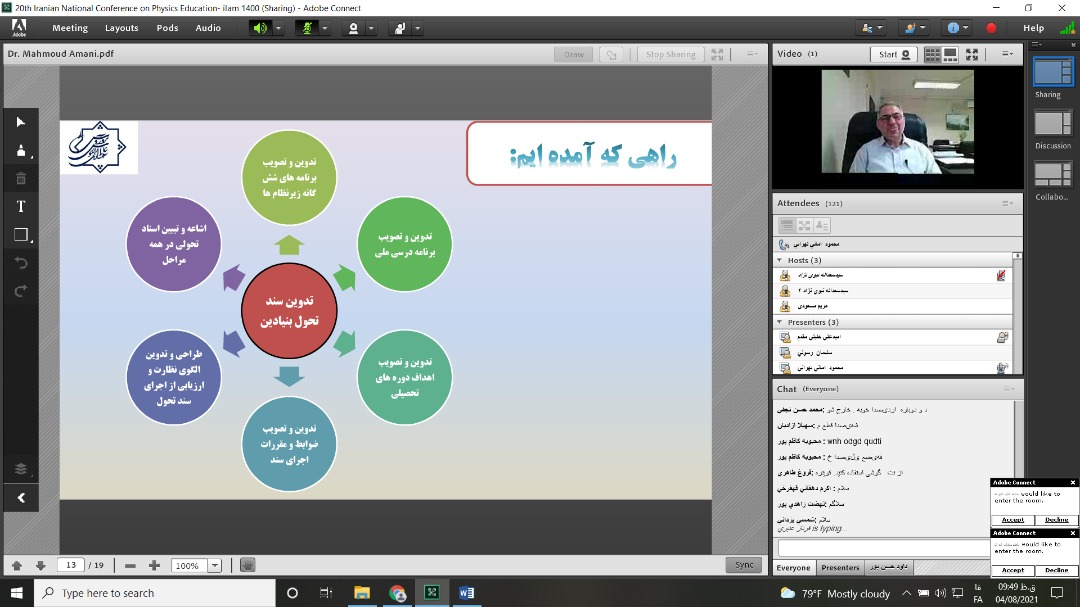Select the text tool in whiteboard toolbar
The width and height of the screenshot is (1080, 607).
21,207
